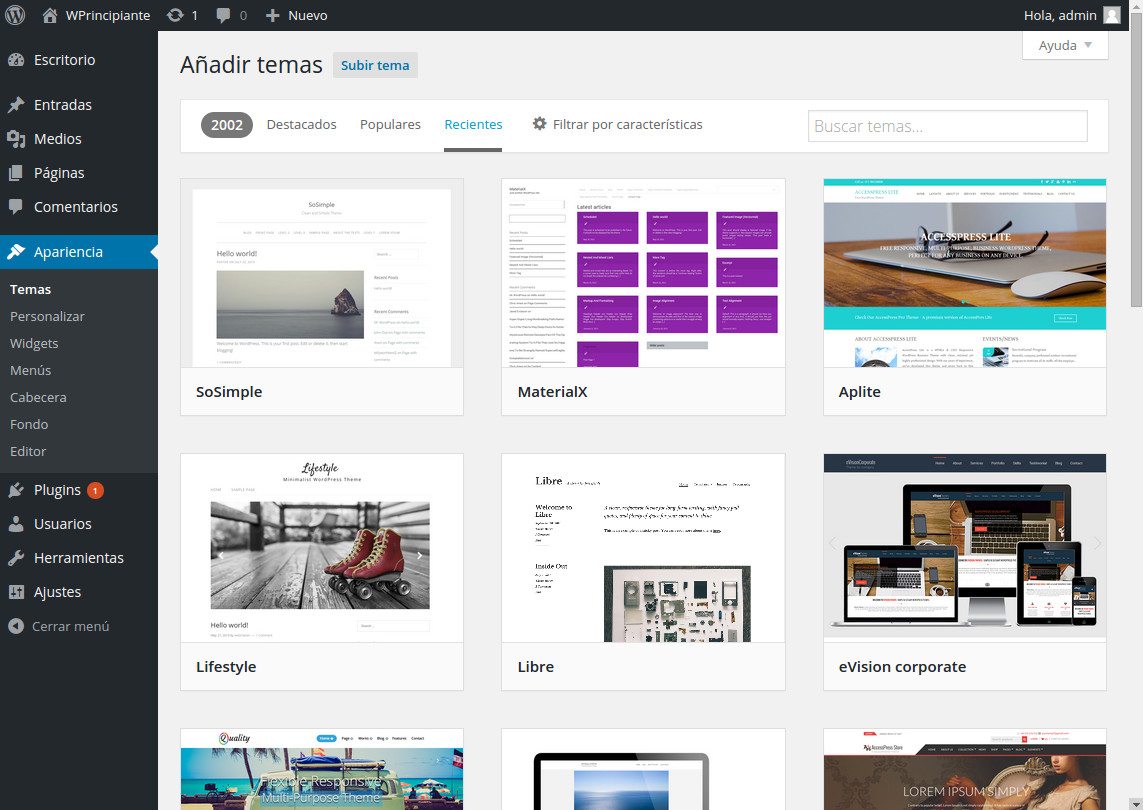Image resolution: width=1143 pixels, height=810 pixels.
Task: Click the 2002 theme count badge
Action: (227, 125)
